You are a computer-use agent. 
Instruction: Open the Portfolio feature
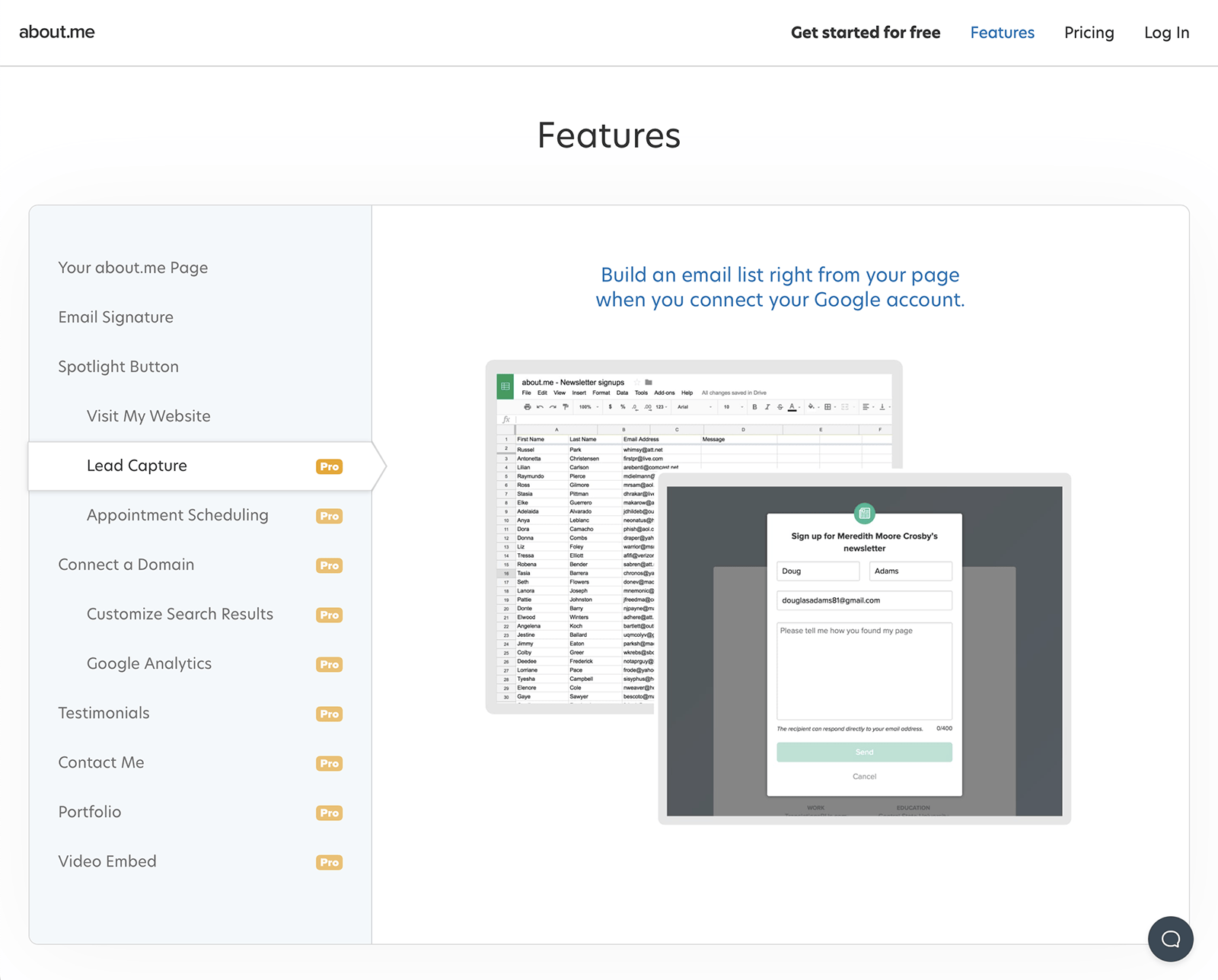(x=90, y=812)
